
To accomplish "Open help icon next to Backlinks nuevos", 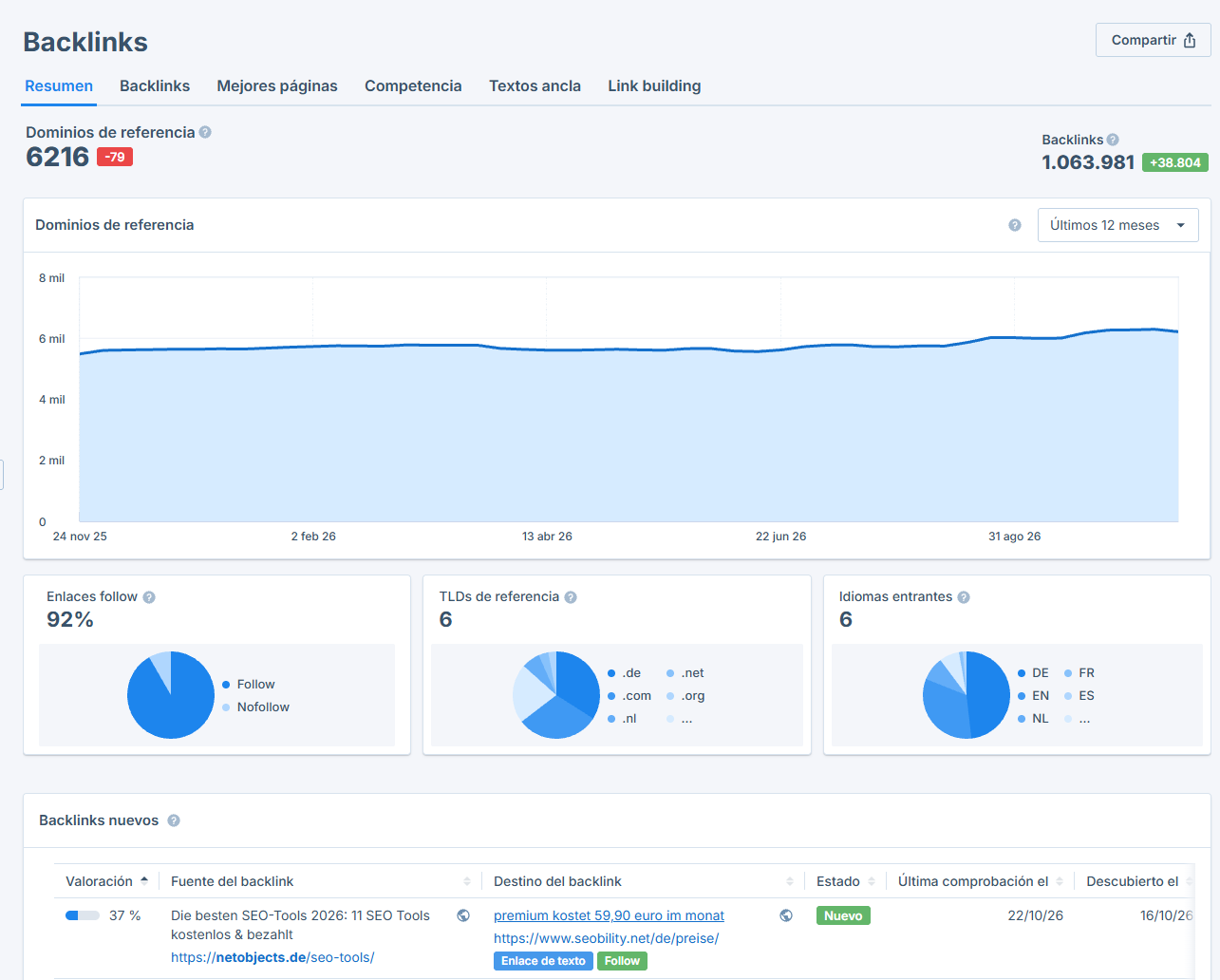I will pos(174,820).
